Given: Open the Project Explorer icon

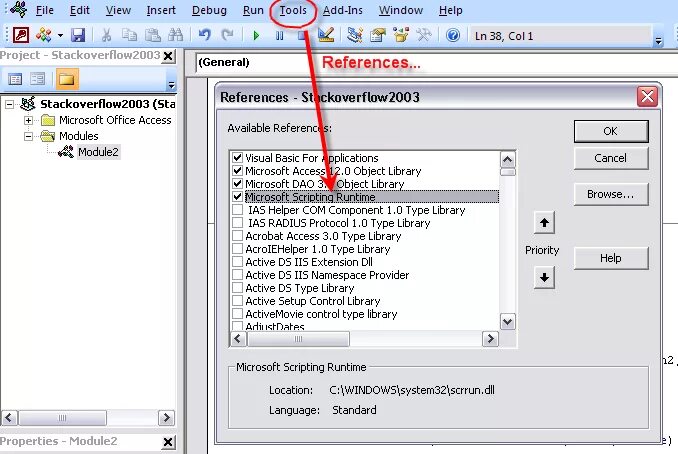Looking at the screenshot, I should point(355,35).
